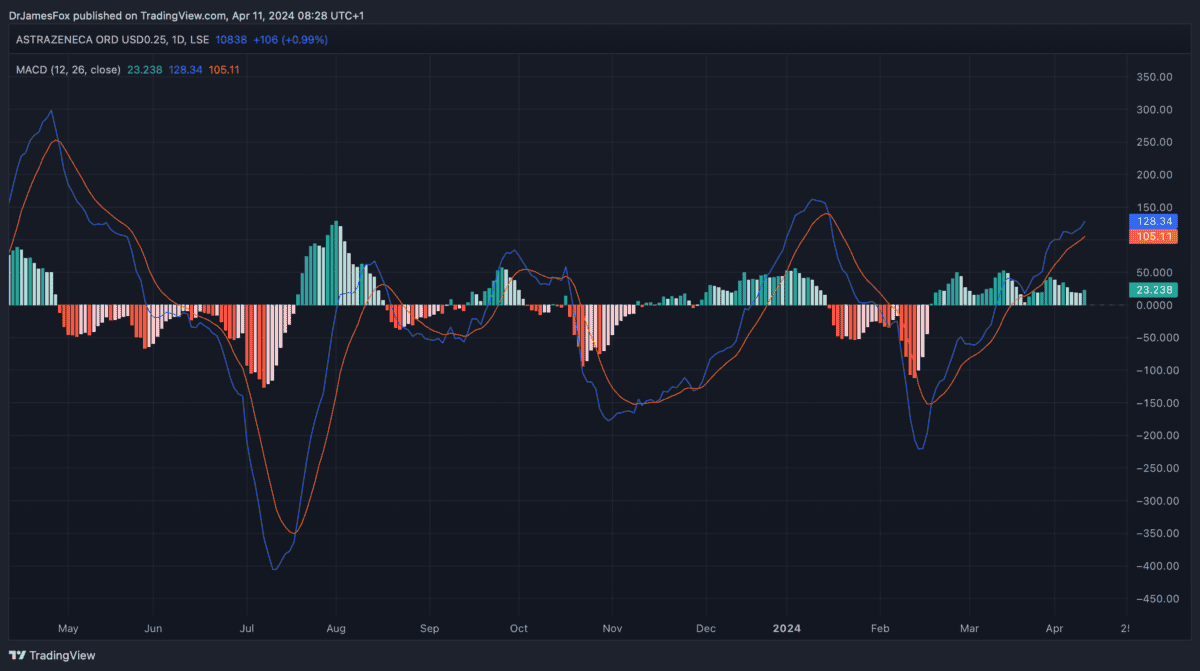Click the green 23.238 value in MACD legend
The image size is (1200, 671).
146,69
